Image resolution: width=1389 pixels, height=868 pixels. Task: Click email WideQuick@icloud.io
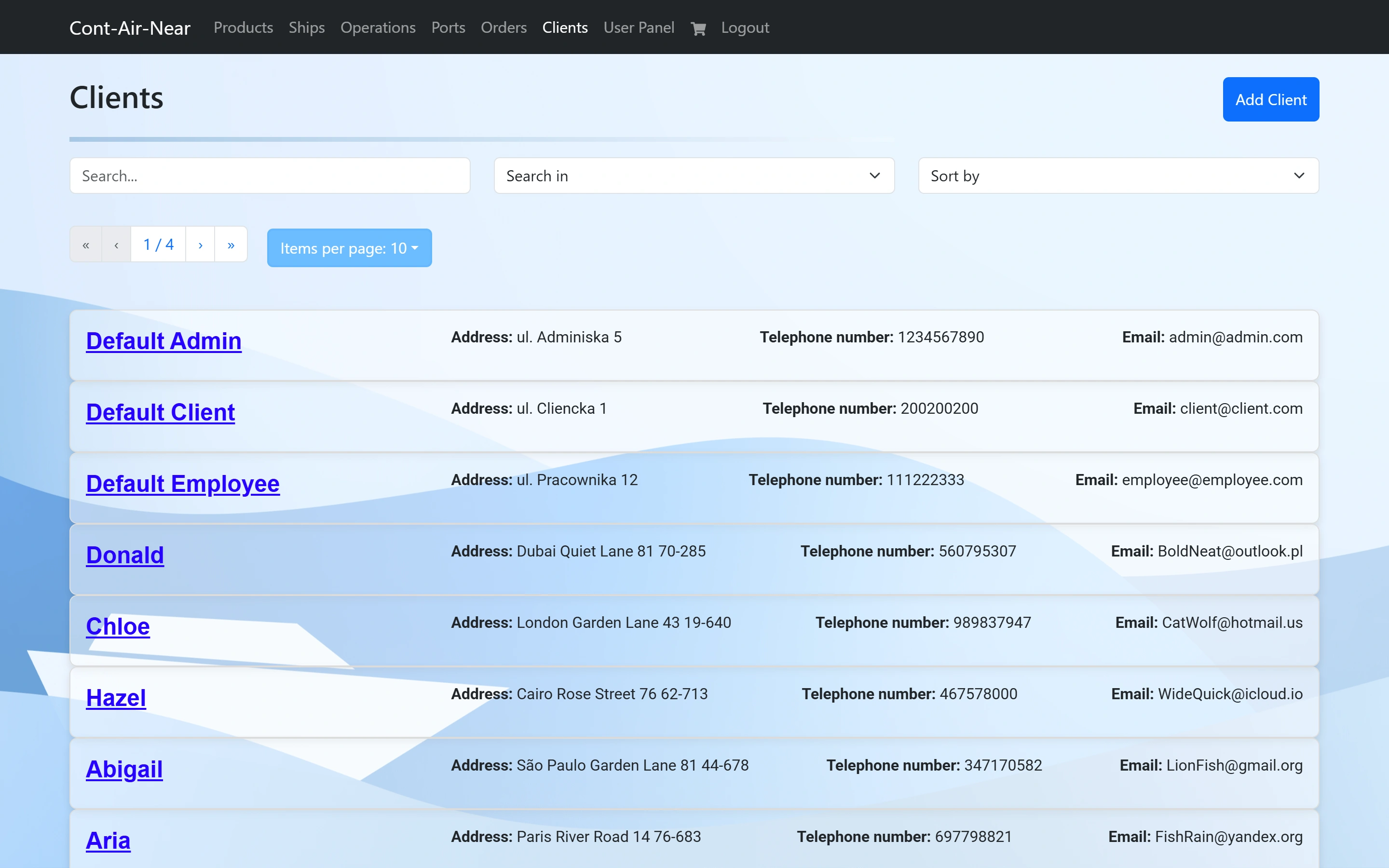[1231, 694]
